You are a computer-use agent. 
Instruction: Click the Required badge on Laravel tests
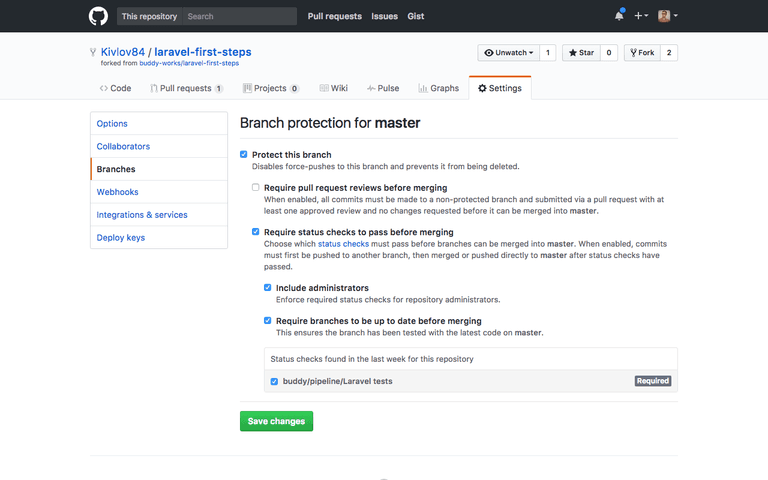(652, 381)
